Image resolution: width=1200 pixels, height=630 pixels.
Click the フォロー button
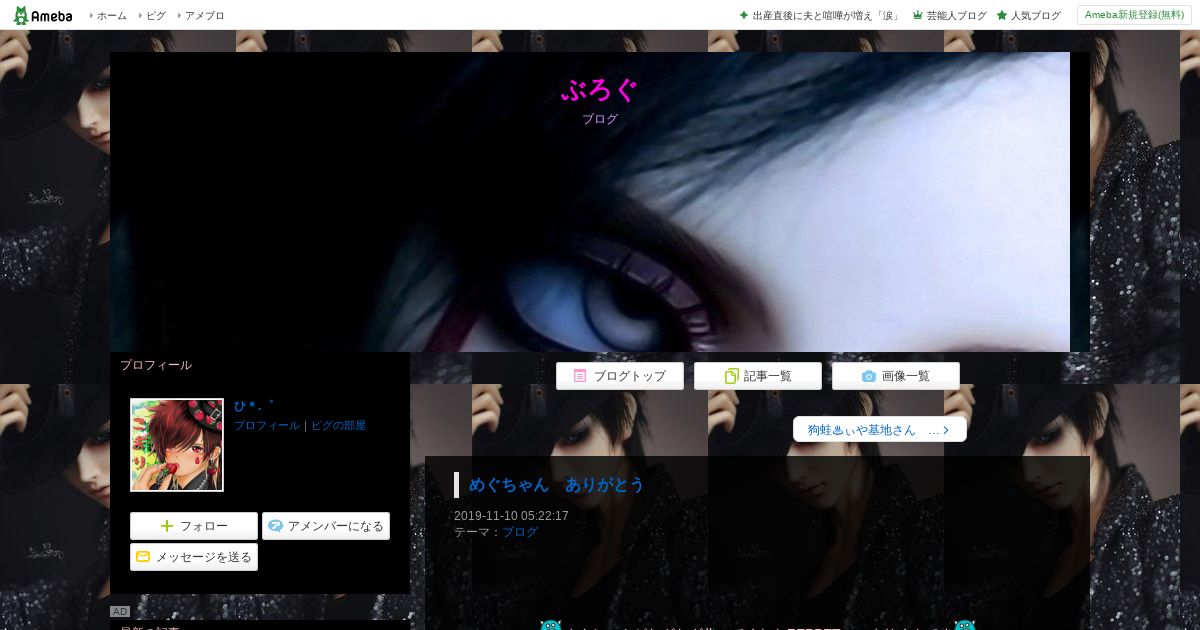[x=194, y=526]
